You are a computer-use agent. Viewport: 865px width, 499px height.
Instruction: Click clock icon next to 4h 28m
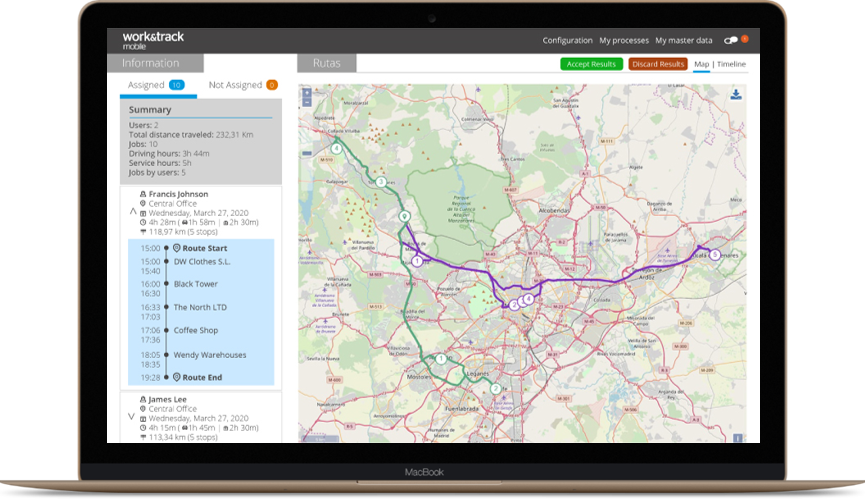[143, 223]
